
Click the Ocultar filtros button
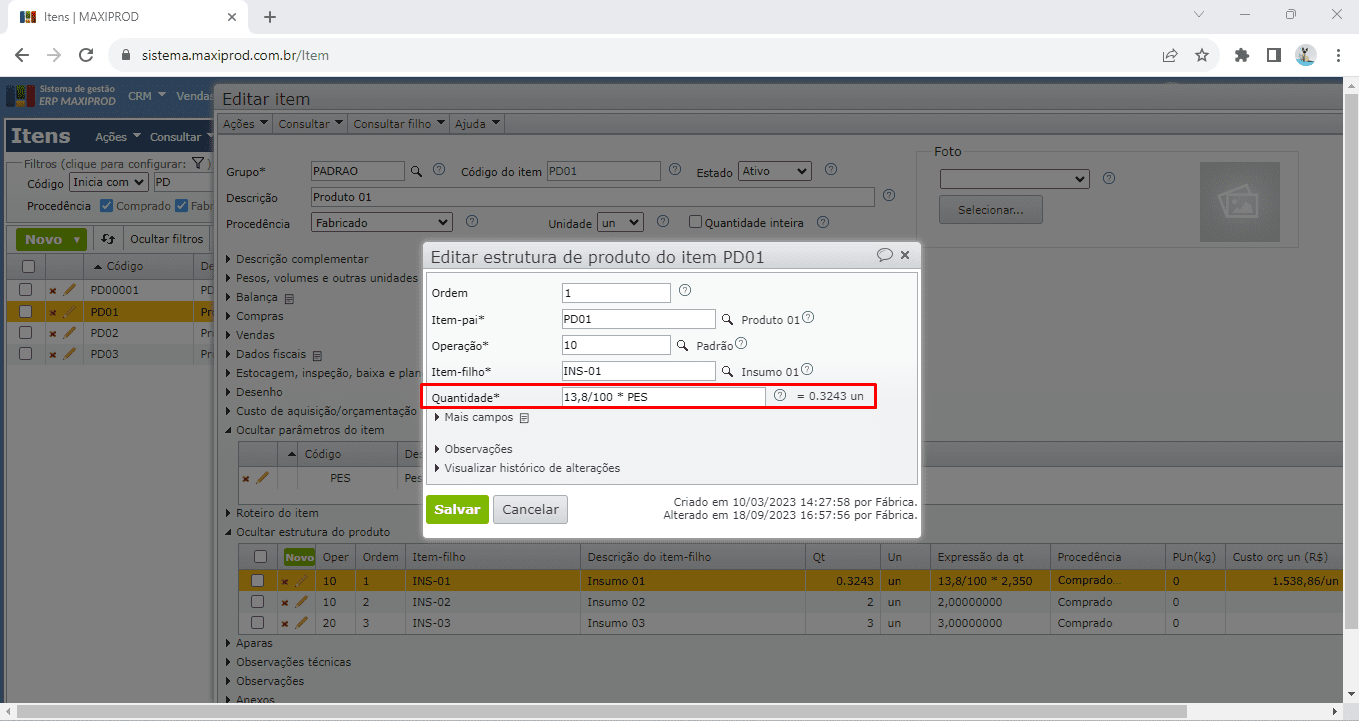pos(167,239)
